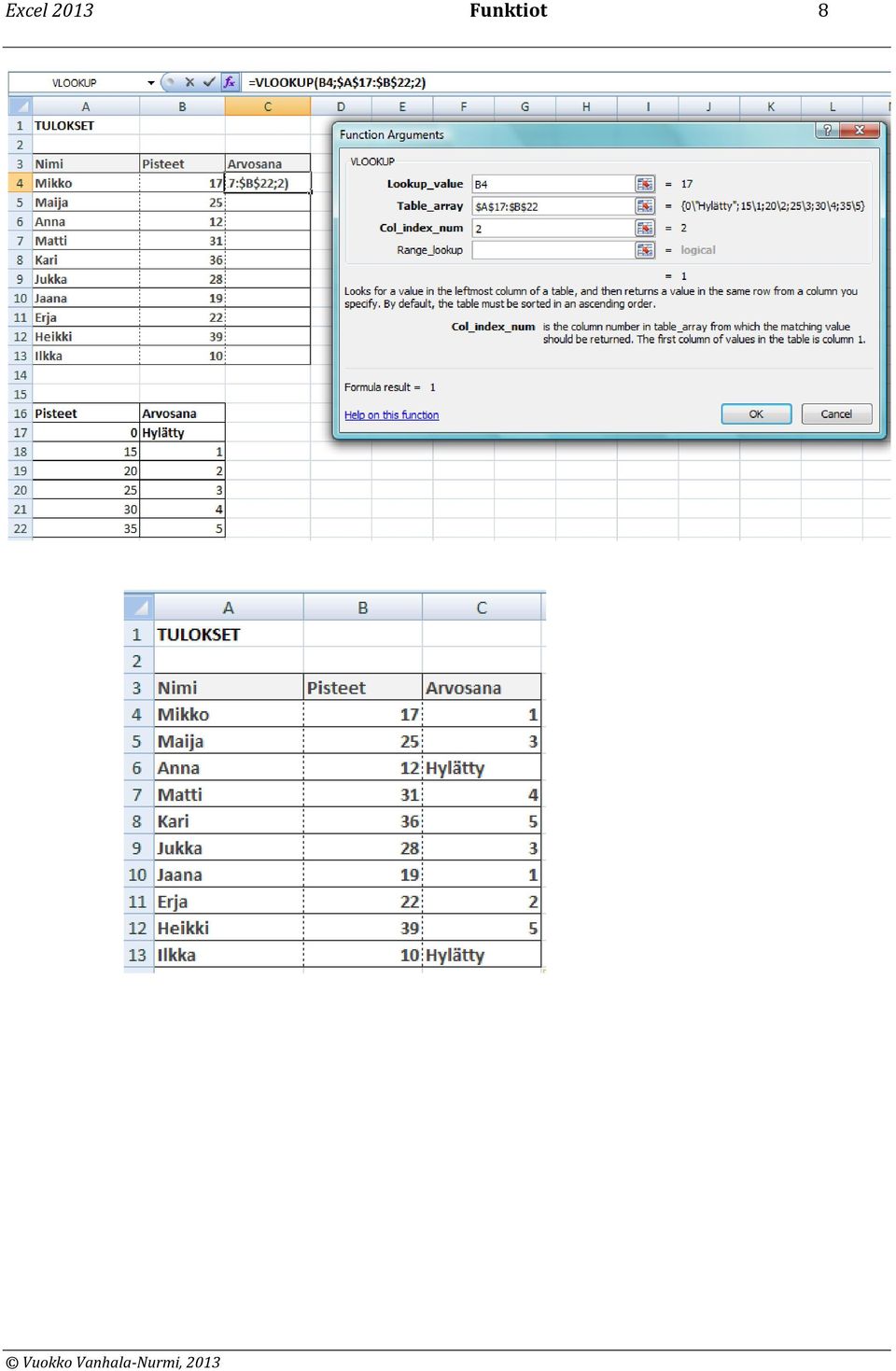Image resolution: width=896 pixels, height=1371 pixels.
Task: Select column J by its header
Action: [x=708, y=106]
